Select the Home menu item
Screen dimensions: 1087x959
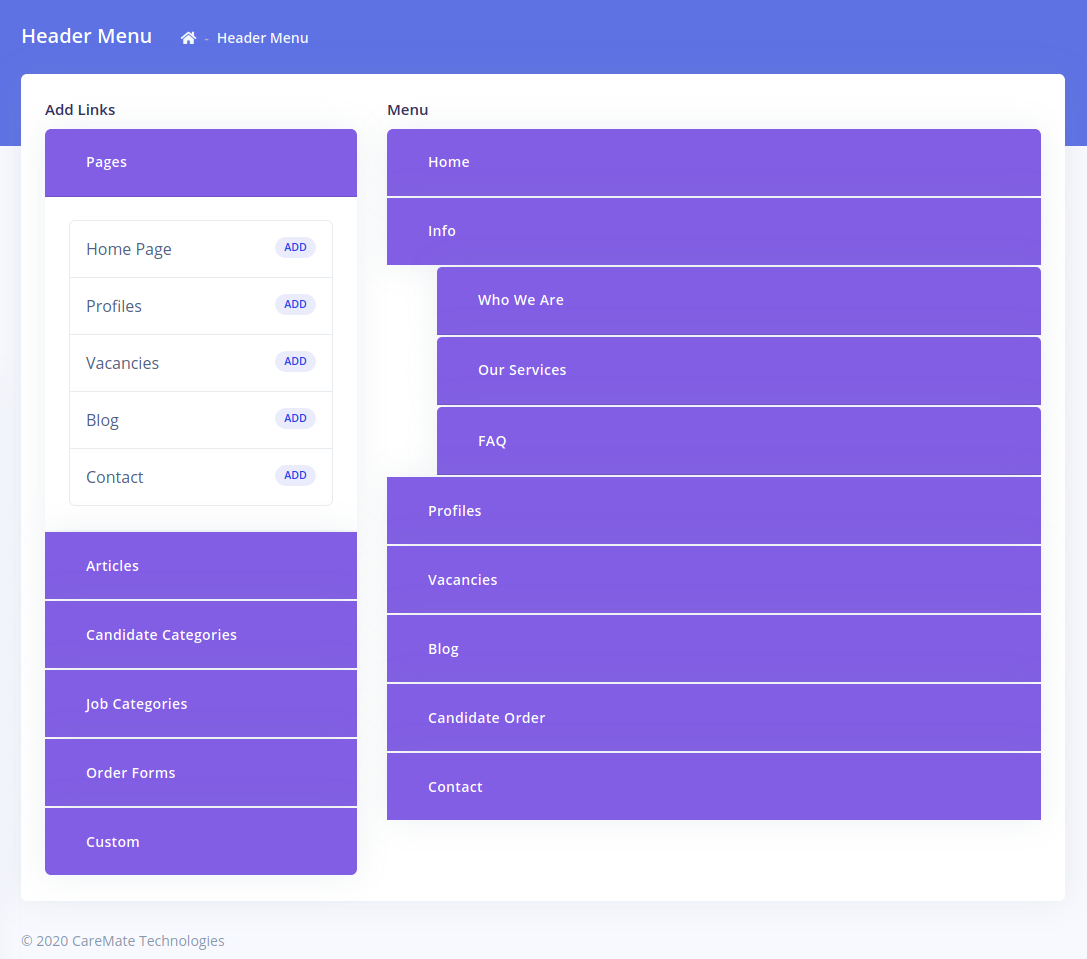[x=713, y=162]
